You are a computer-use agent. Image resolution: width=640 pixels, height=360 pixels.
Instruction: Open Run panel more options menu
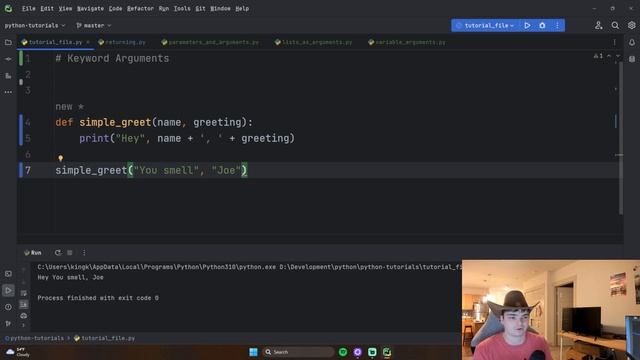(84, 253)
